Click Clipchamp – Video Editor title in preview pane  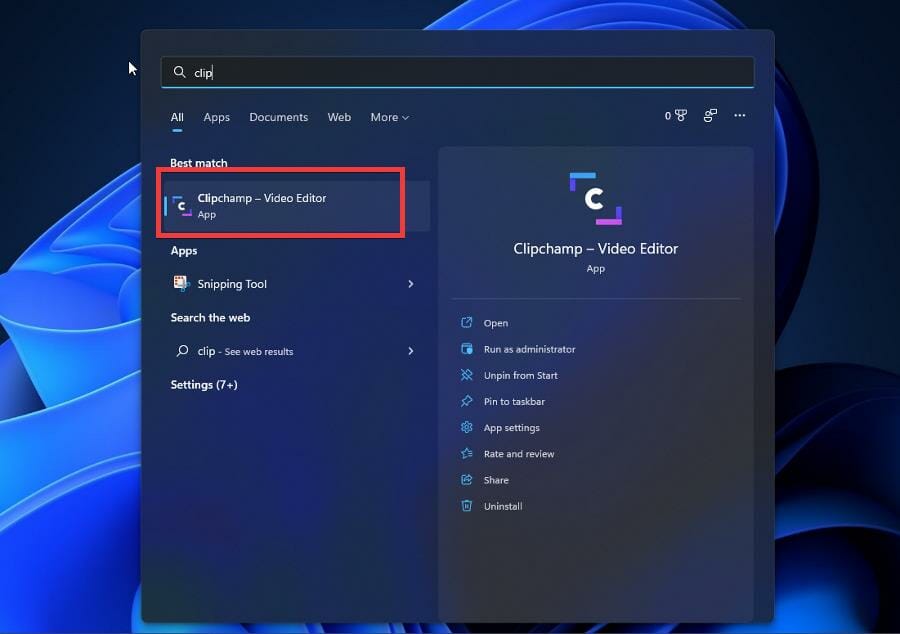595,248
